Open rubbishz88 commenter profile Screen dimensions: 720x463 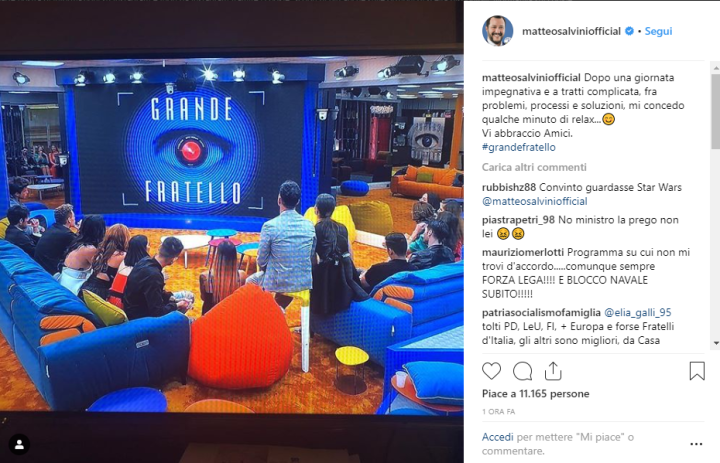[x=509, y=187]
